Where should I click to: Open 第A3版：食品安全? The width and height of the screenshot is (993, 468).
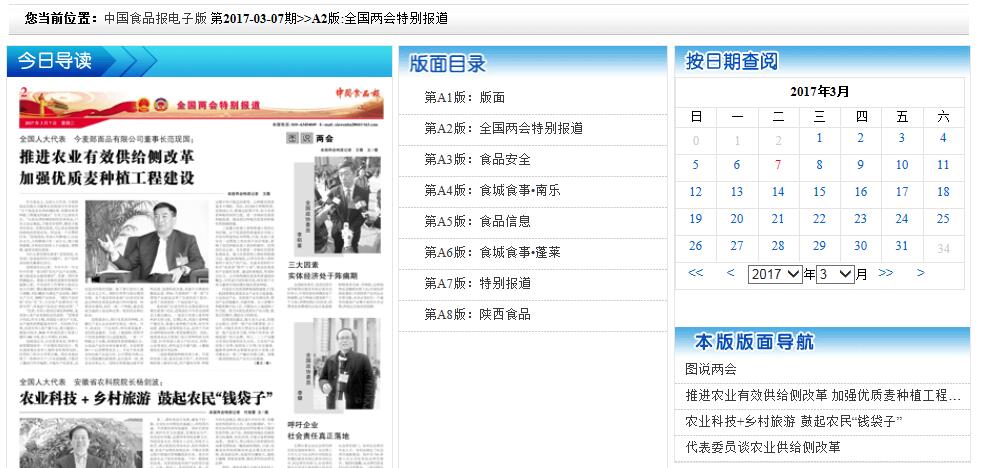478,160
